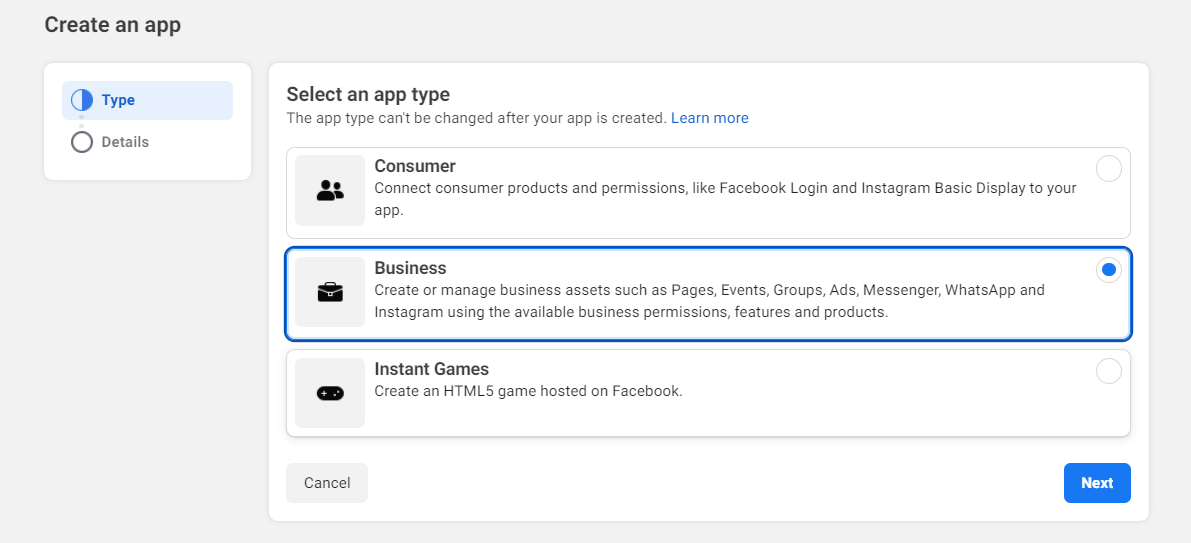The image size is (1191, 543).
Task: Click the Business briefcase icon
Action: pyautogui.click(x=330, y=292)
